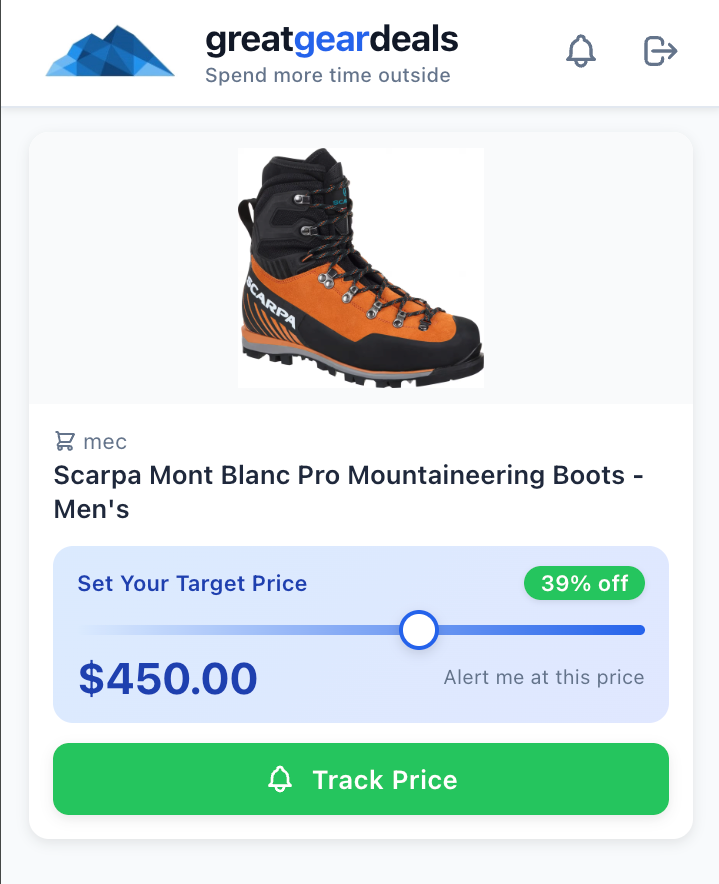Click the blue mountain logo

click(x=110, y=52)
